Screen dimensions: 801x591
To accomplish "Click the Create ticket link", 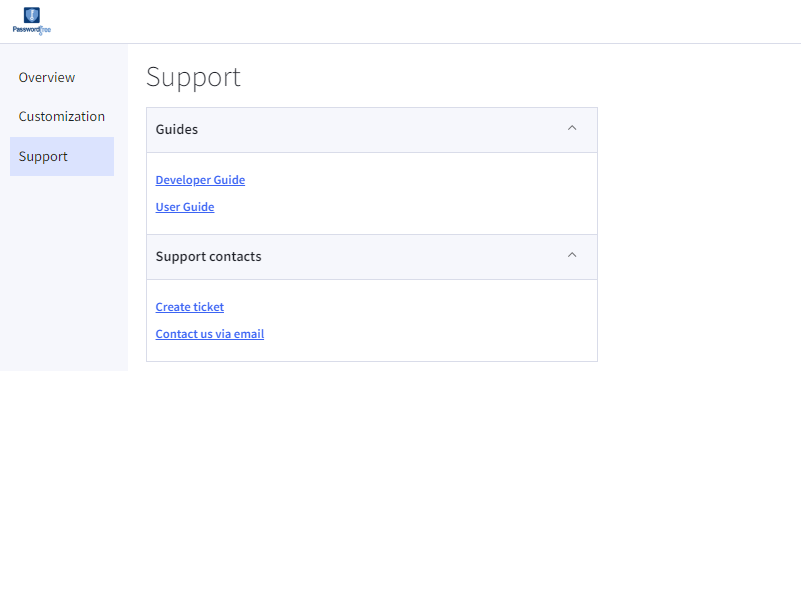I will pos(190,307).
